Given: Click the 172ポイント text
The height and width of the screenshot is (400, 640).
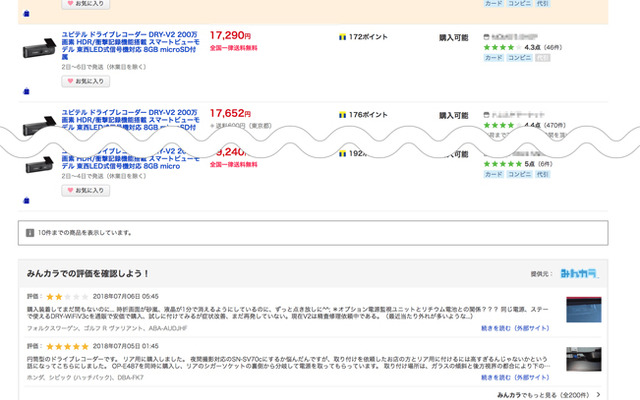Looking at the screenshot, I should pos(368,37).
